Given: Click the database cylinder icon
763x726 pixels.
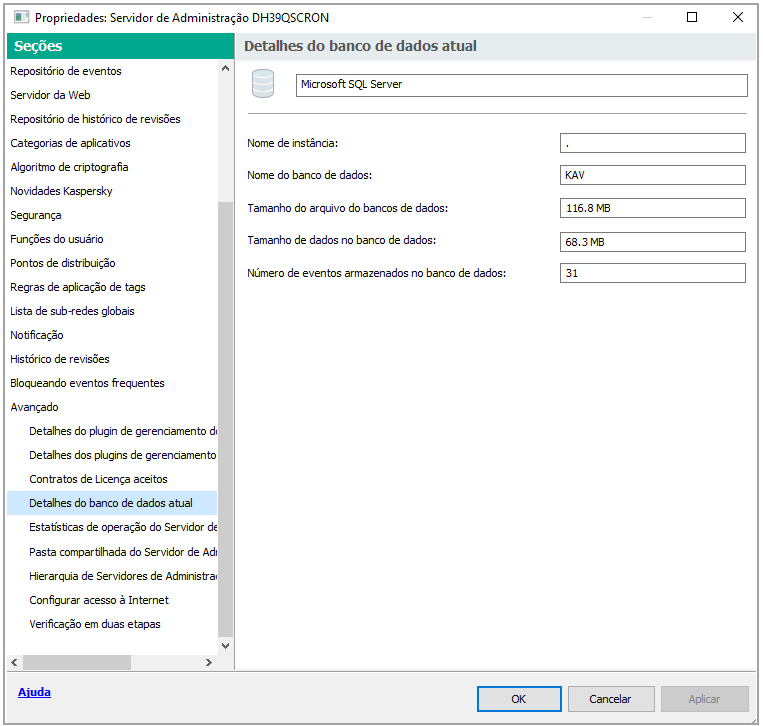Looking at the screenshot, I should (x=263, y=83).
